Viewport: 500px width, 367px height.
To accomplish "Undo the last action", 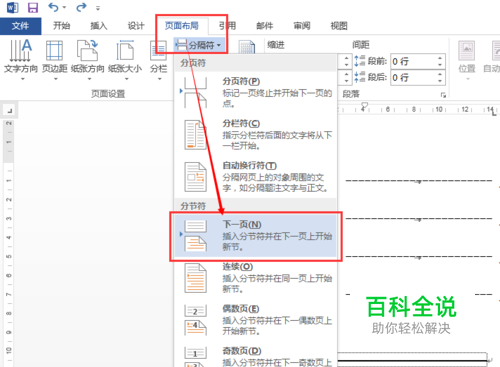I will [x=53, y=7].
